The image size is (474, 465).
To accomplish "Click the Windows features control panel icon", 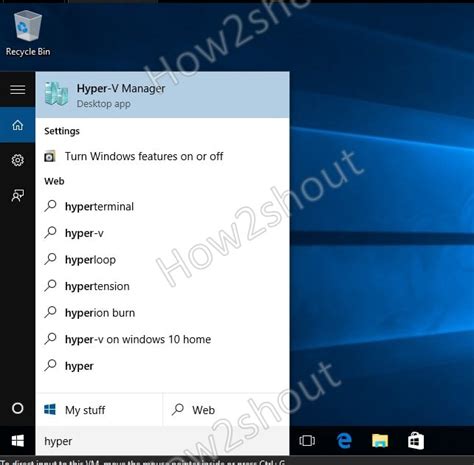I will tap(50, 156).
